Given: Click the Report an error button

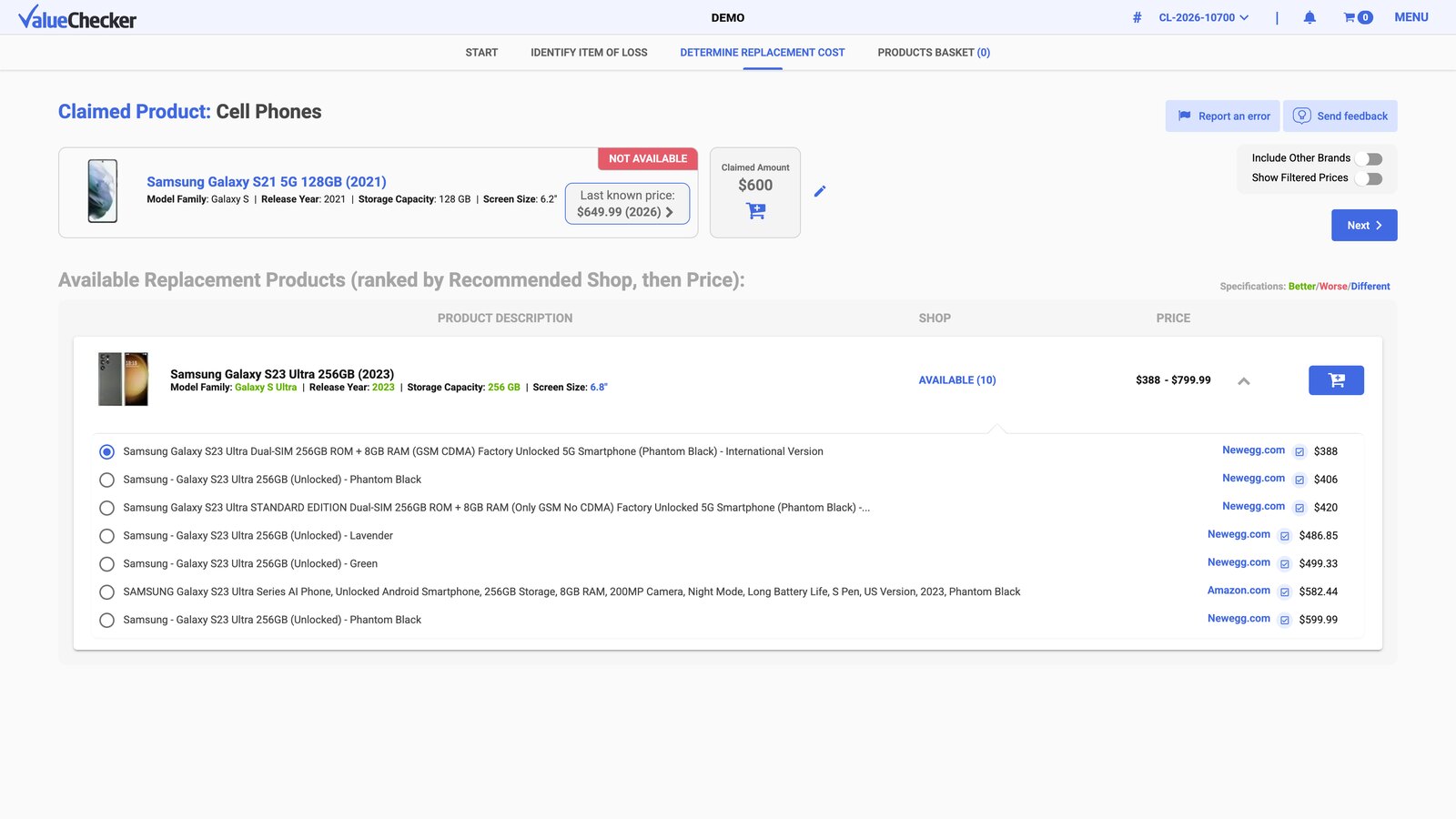Looking at the screenshot, I should (1223, 116).
